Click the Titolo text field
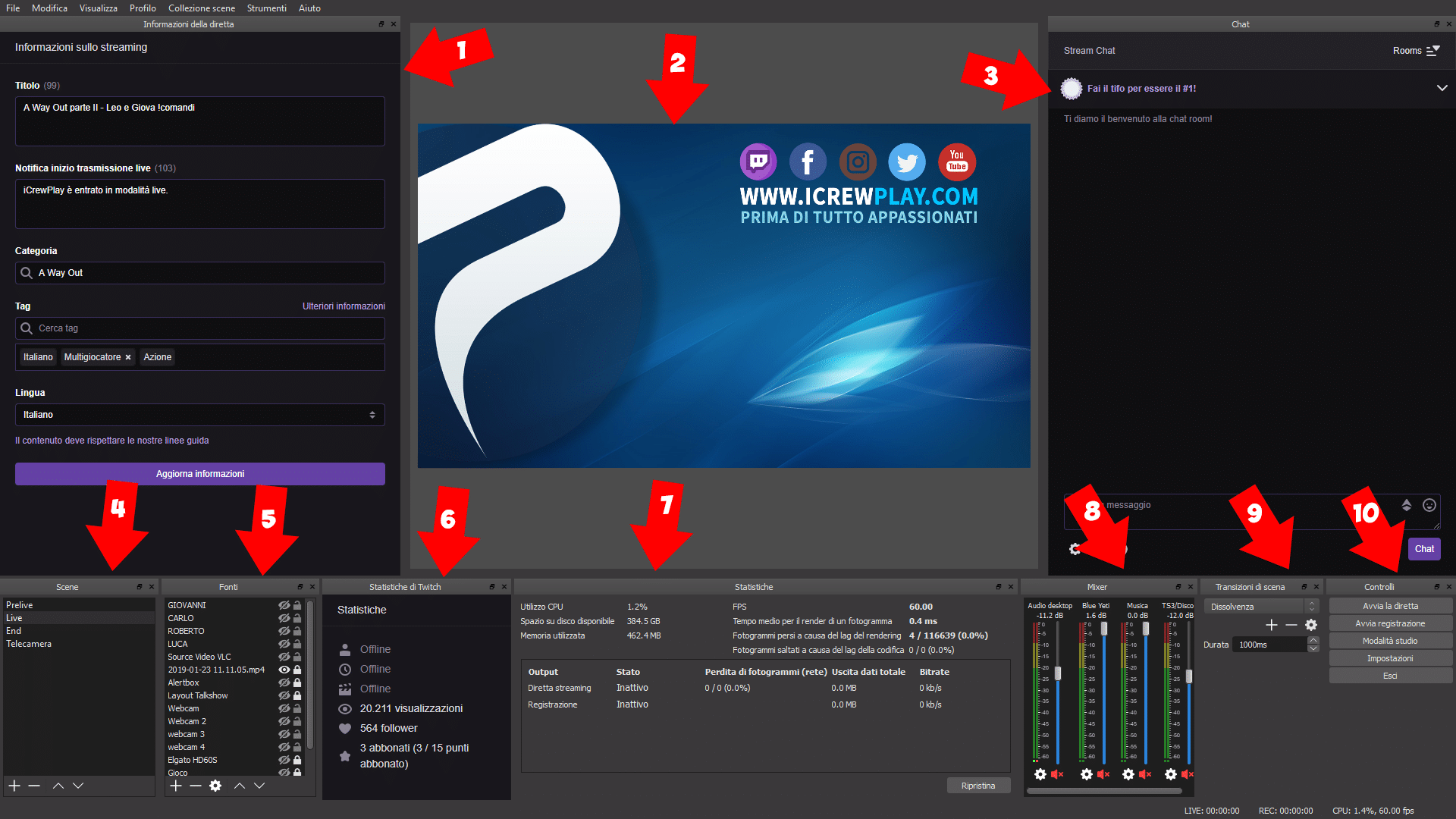Viewport: 1456px width, 819px height. click(x=200, y=121)
